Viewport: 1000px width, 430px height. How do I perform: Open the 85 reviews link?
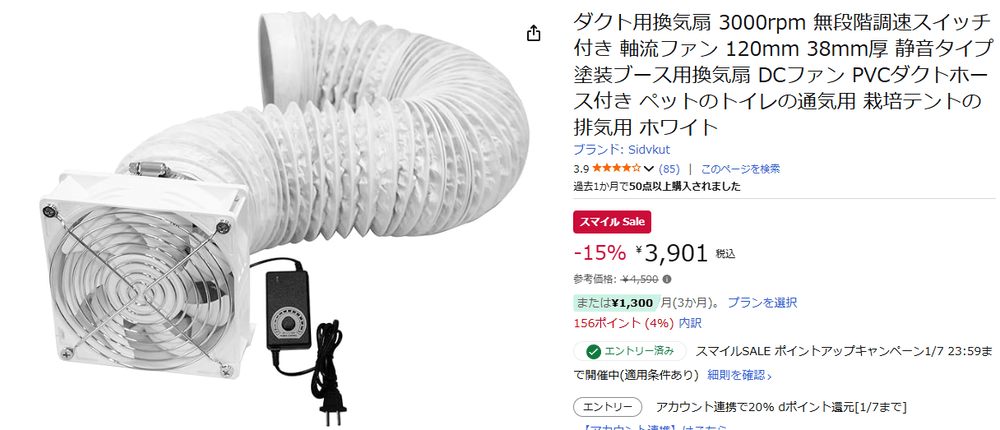pyautogui.click(x=669, y=169)
